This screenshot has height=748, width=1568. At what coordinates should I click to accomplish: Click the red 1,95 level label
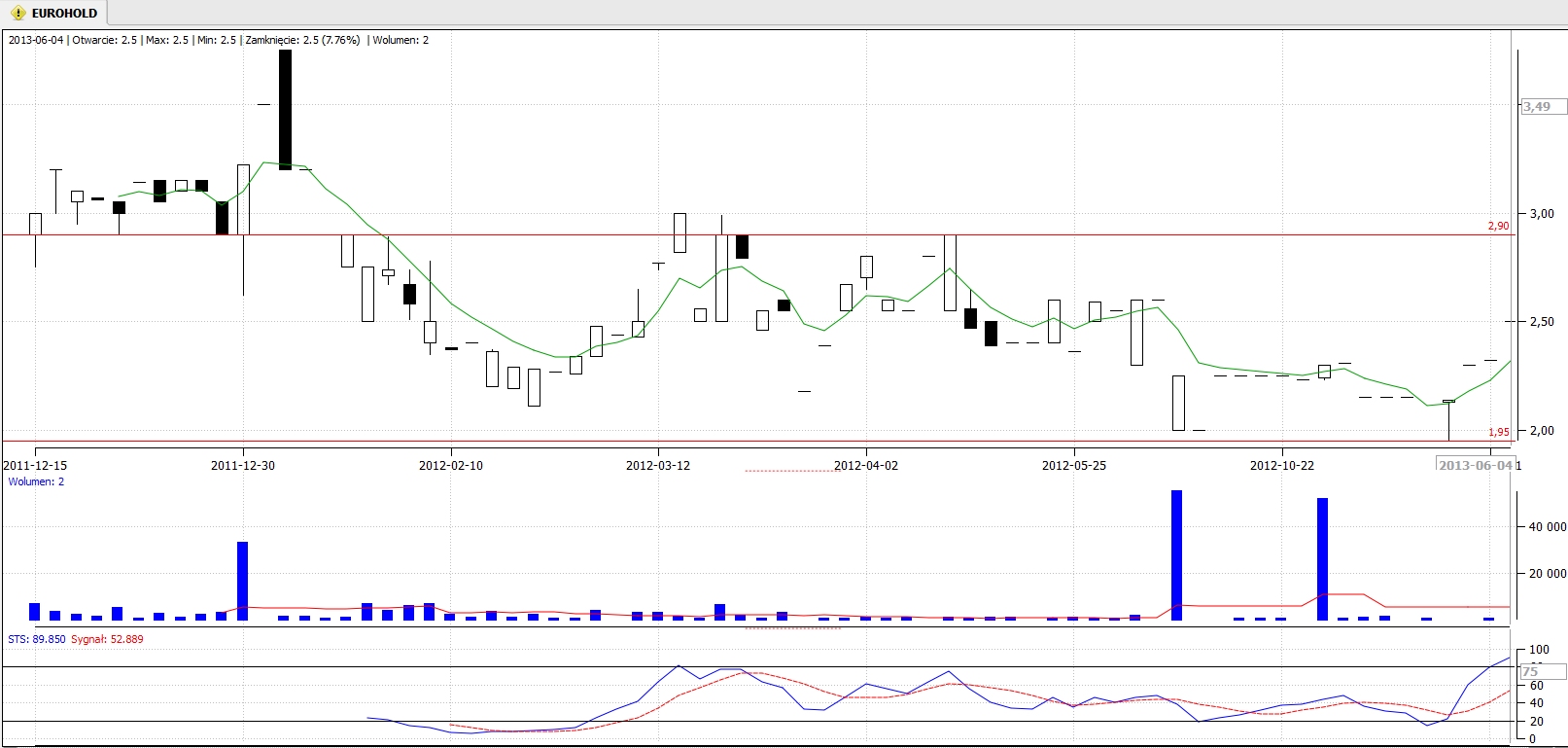click(1498, 432)
